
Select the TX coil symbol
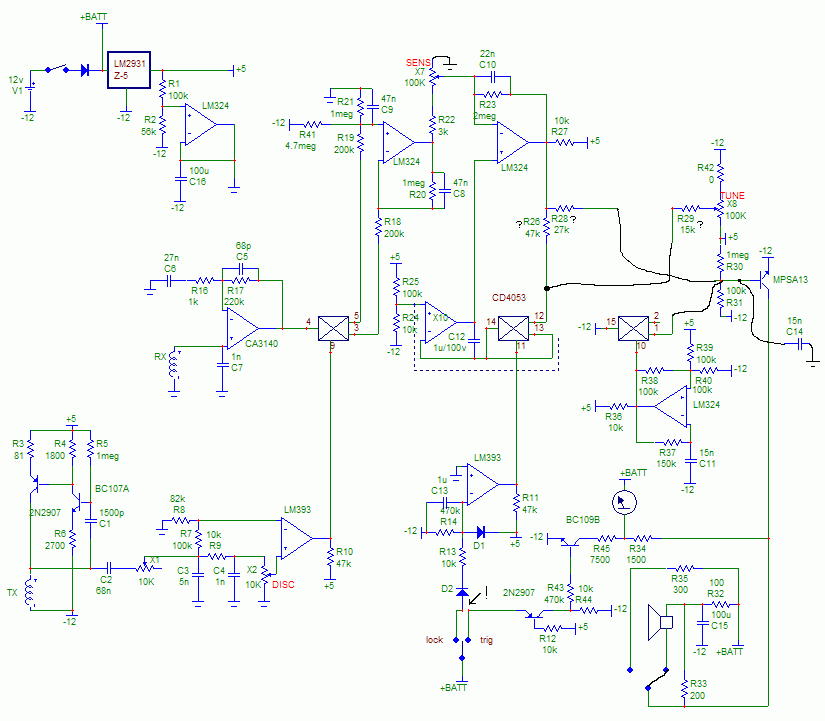pos(31,593)
